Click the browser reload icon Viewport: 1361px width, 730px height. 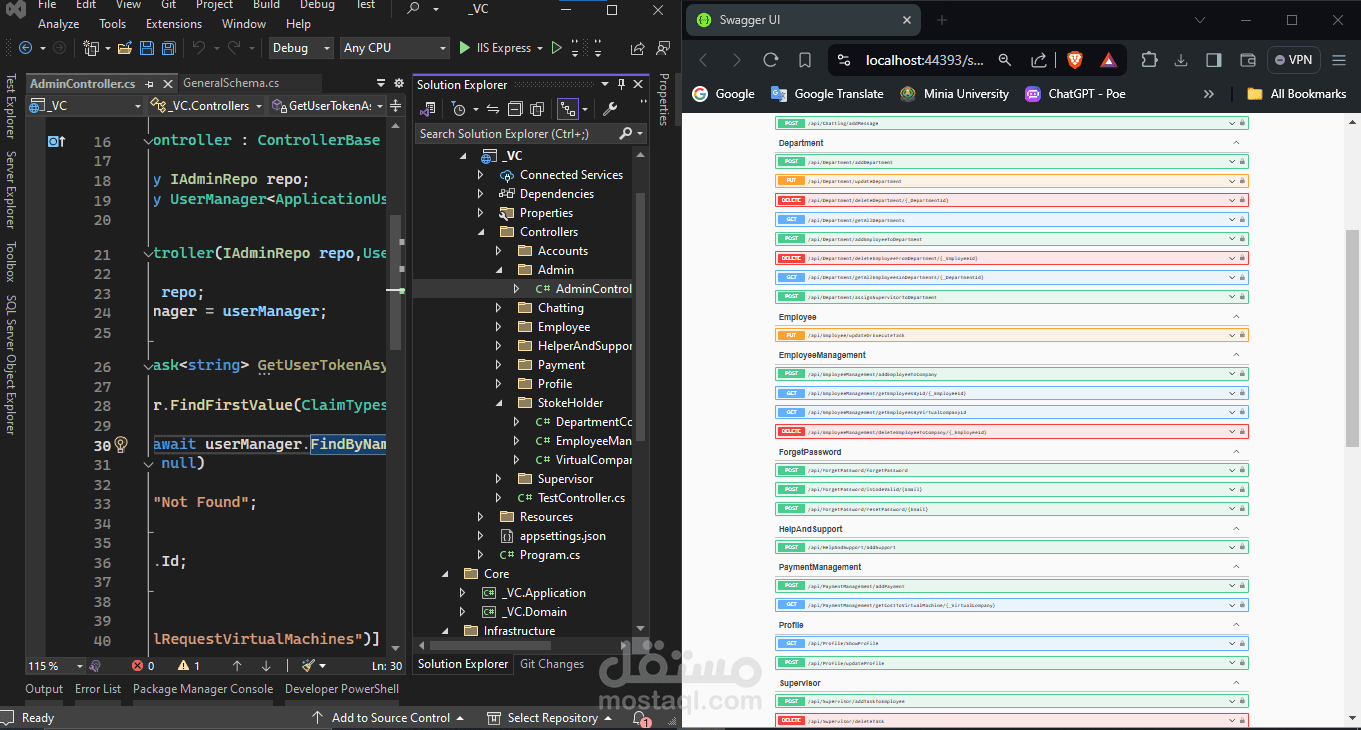(770, 60)
